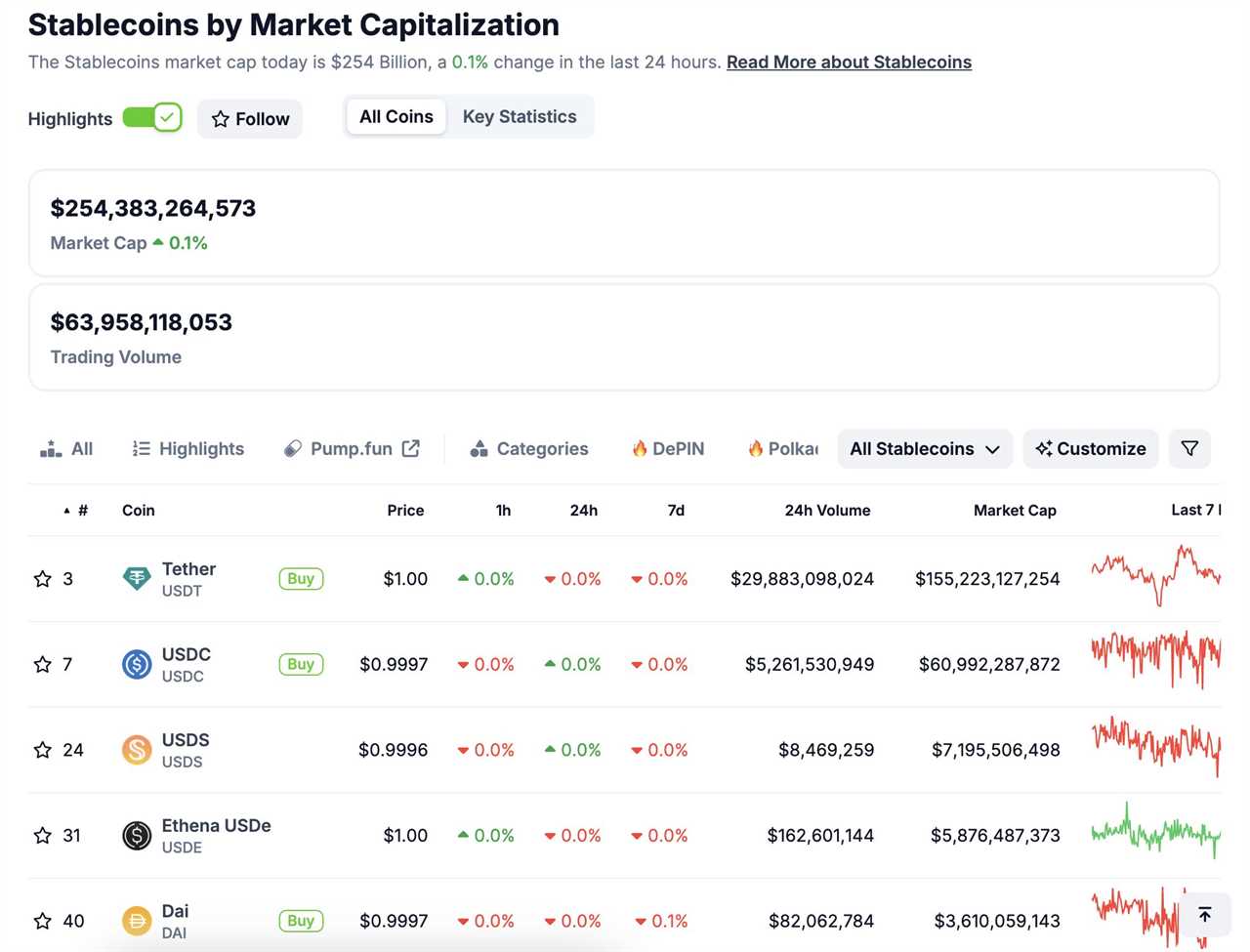The height and width of the screenshot is (952, 1250).
Task: Open the Ethena USDe name link
Action: coord(216,825)
